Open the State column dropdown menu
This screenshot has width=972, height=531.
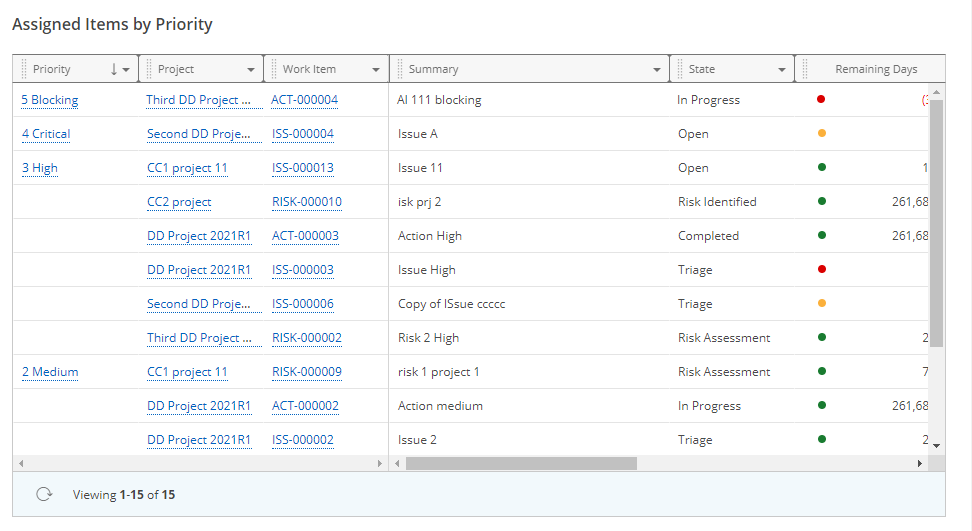click(x=782, y=70)
